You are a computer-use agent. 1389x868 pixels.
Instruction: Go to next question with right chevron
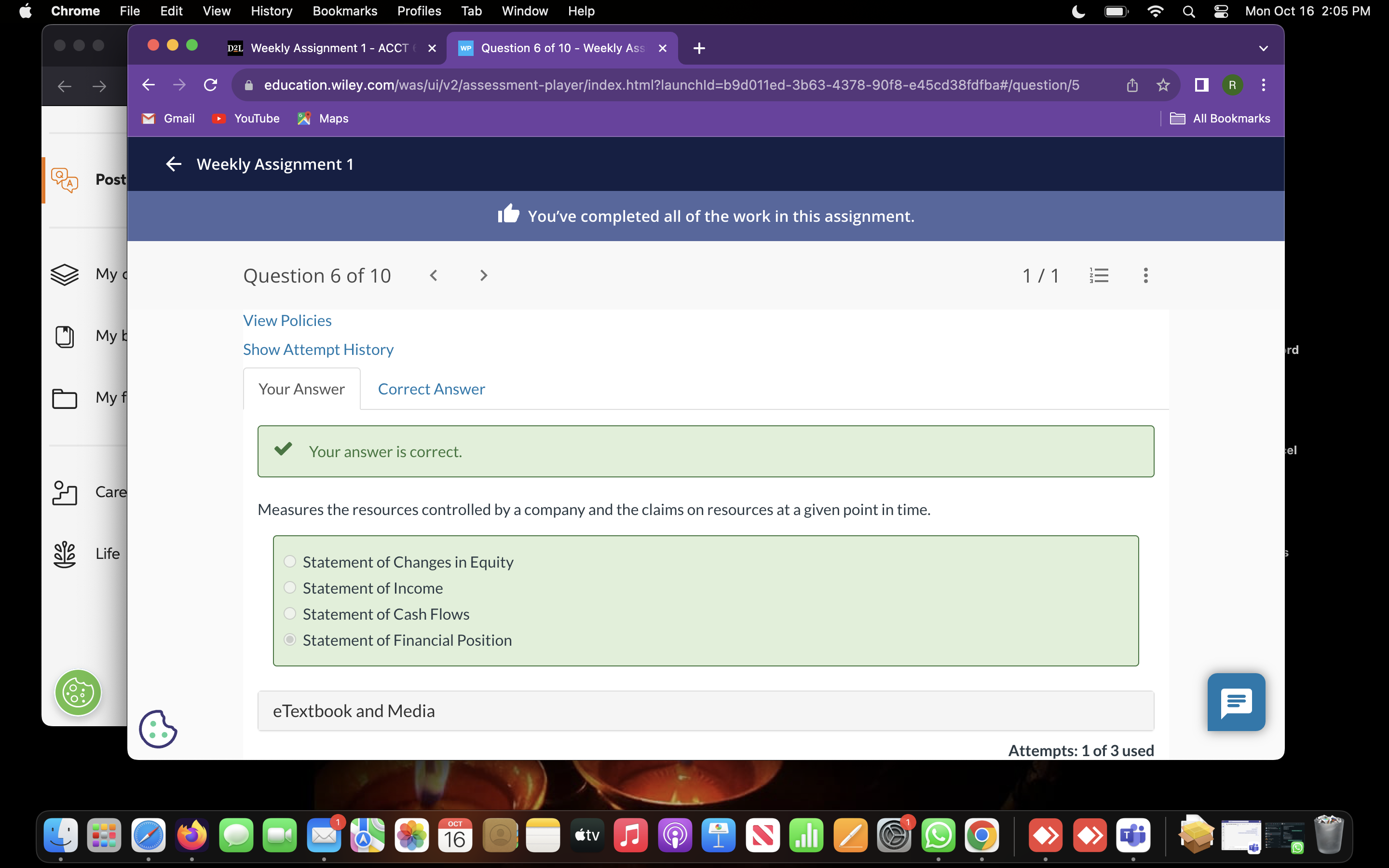pyautogui.click(x=483, y=275)
